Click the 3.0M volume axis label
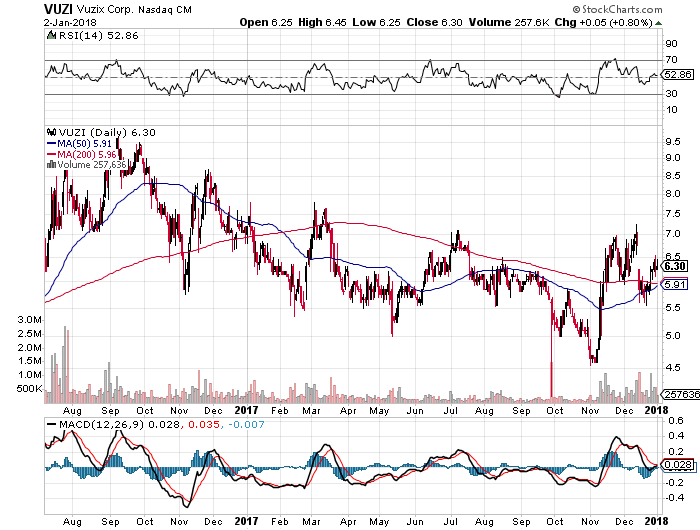The height and width of the screenshot is (530, 700). 29,320
